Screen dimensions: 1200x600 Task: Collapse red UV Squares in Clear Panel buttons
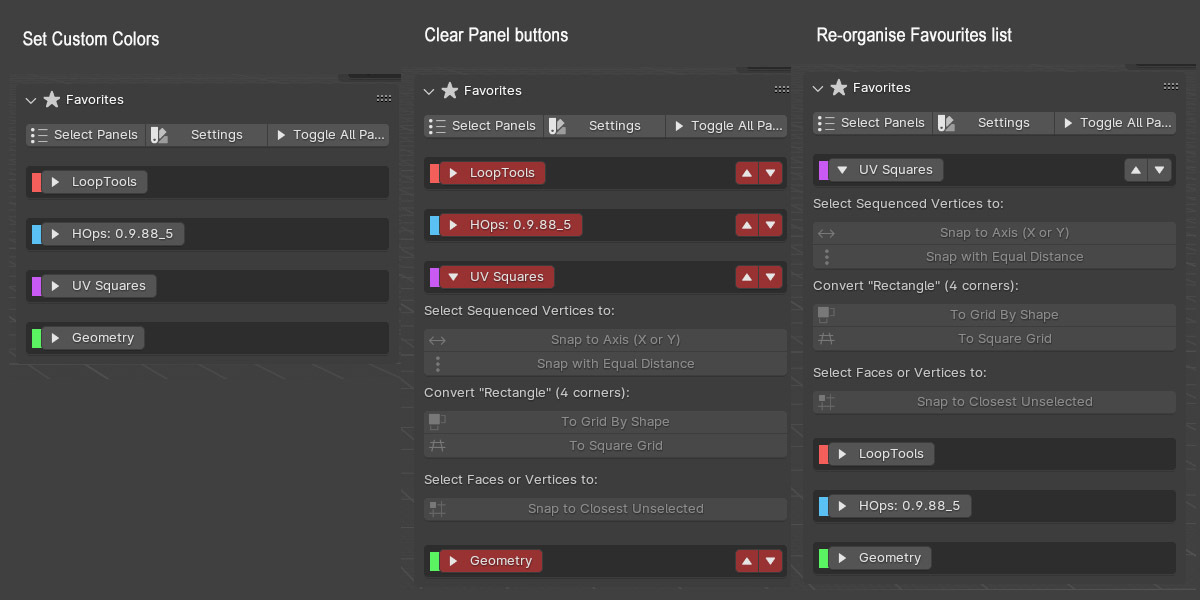click(x=453, y=277)
